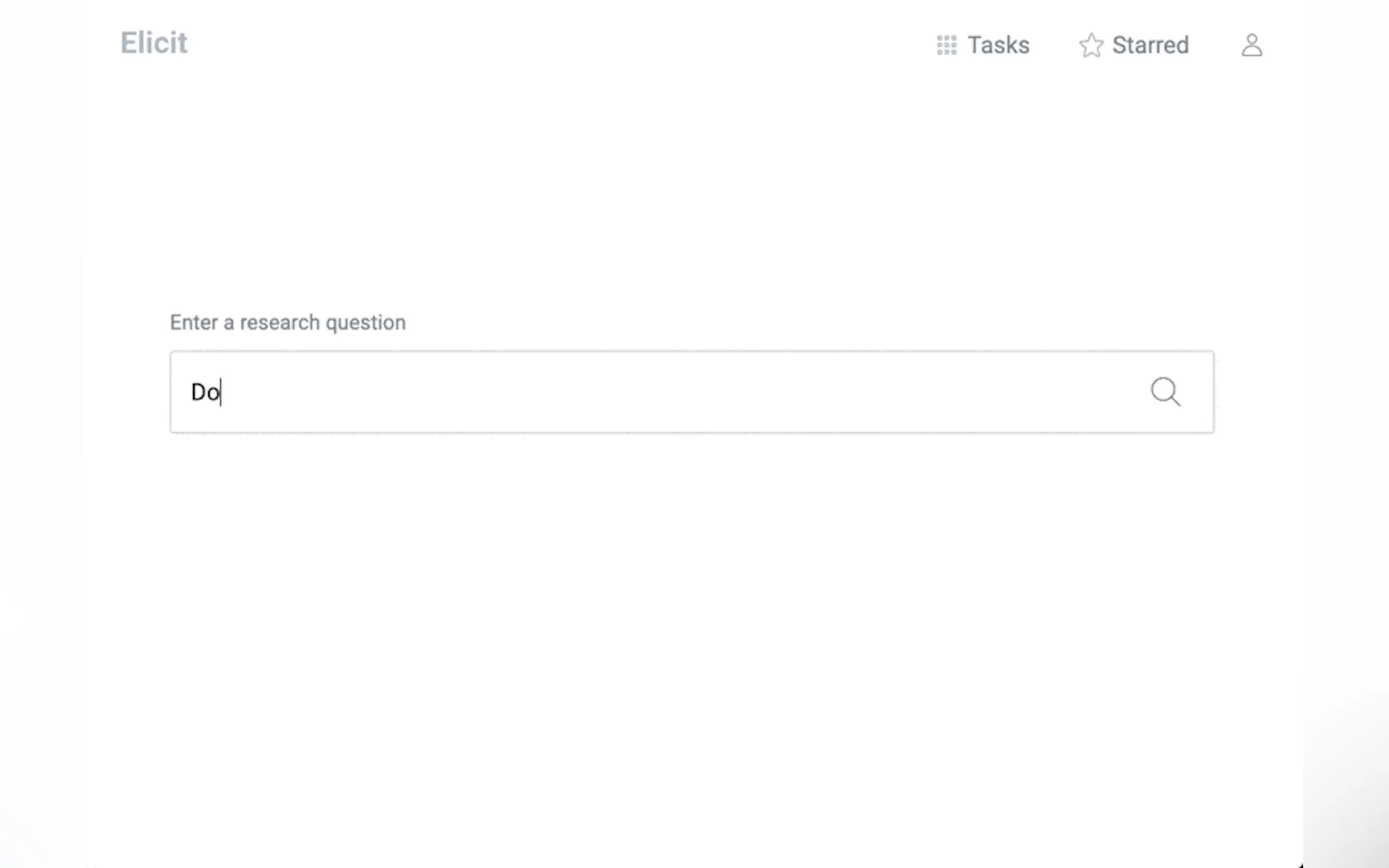Click the "Enter a research question" label

coord(288,322)
